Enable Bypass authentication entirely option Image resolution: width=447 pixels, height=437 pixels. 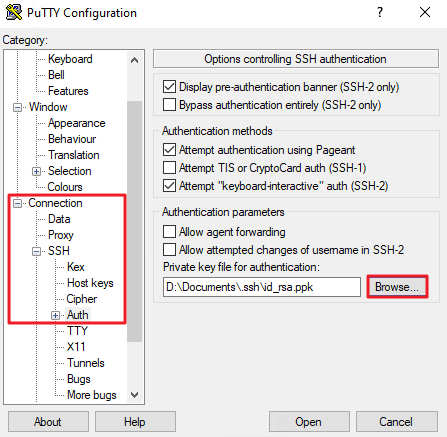tap(169, 105)
